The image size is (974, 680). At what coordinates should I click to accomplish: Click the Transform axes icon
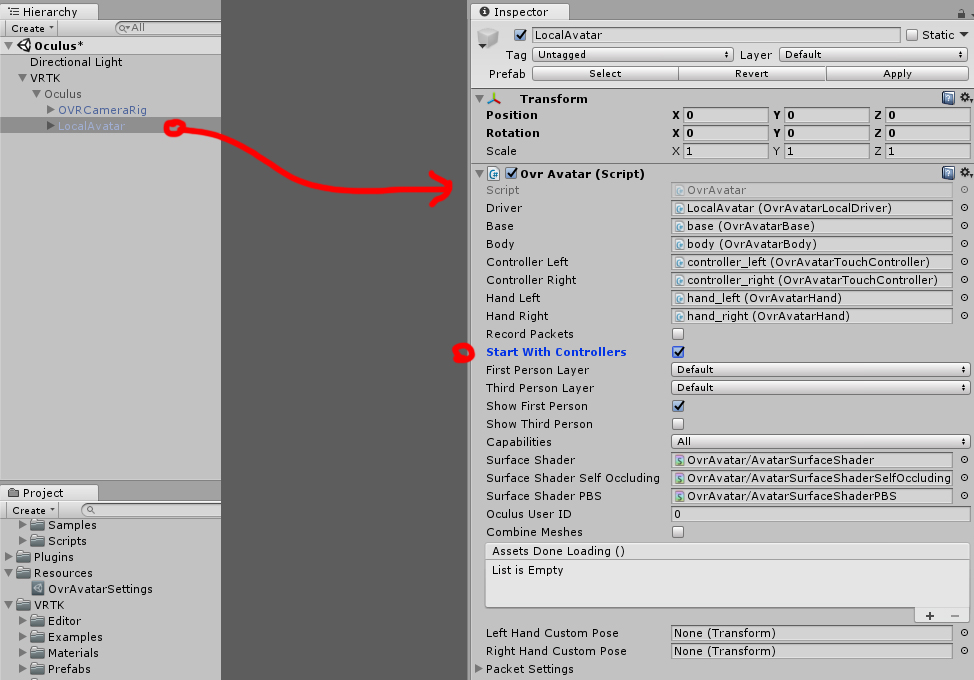coord(494,99)
